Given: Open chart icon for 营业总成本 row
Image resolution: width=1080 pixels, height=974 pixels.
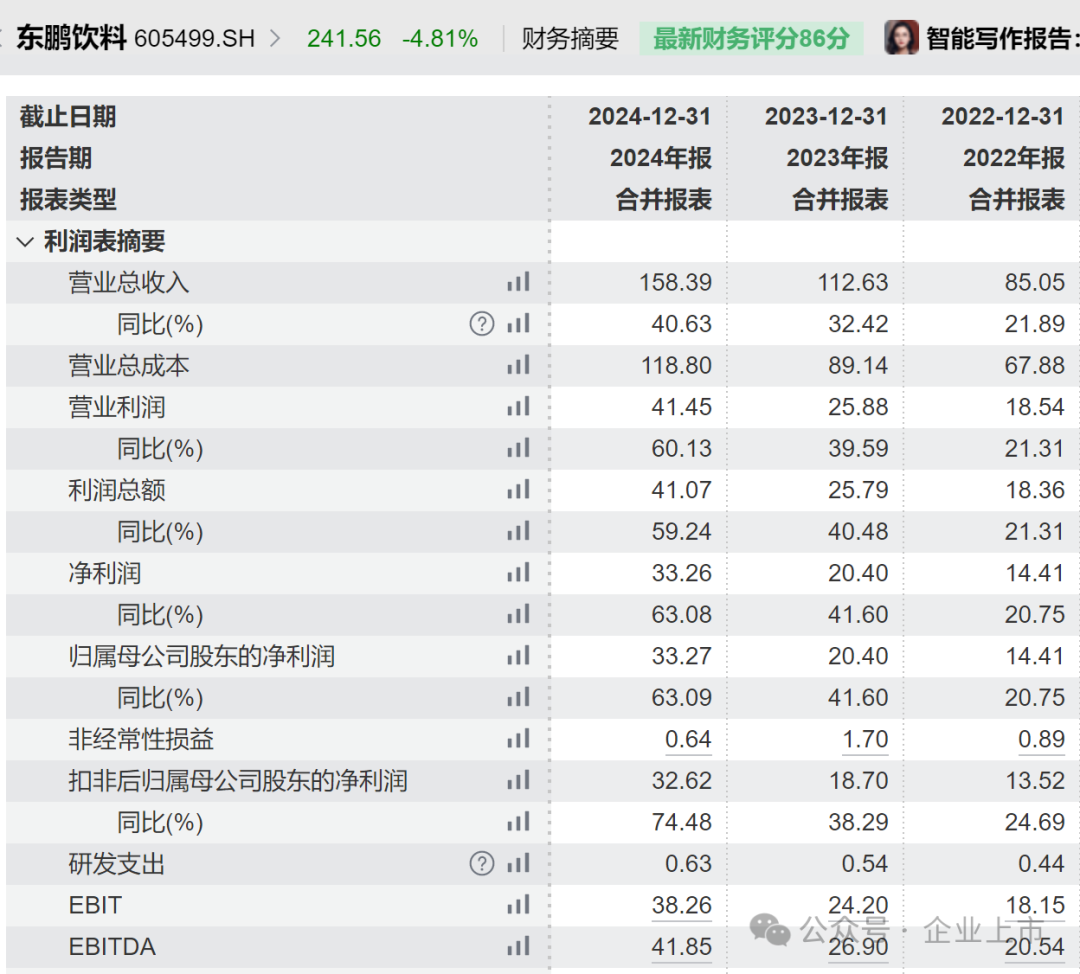Looking at the screenshot, I should point(518,365).
